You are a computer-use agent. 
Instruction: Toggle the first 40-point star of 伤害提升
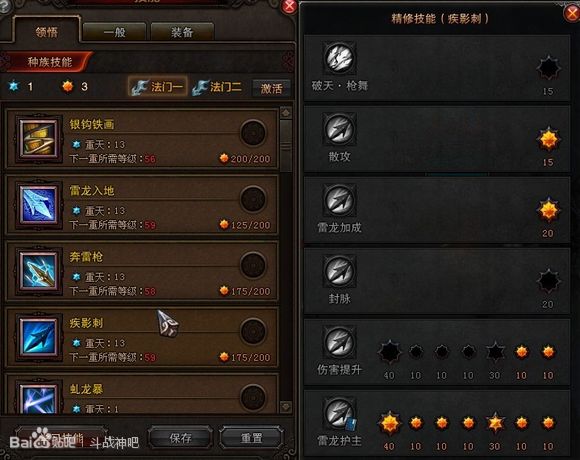click(389, 352)
